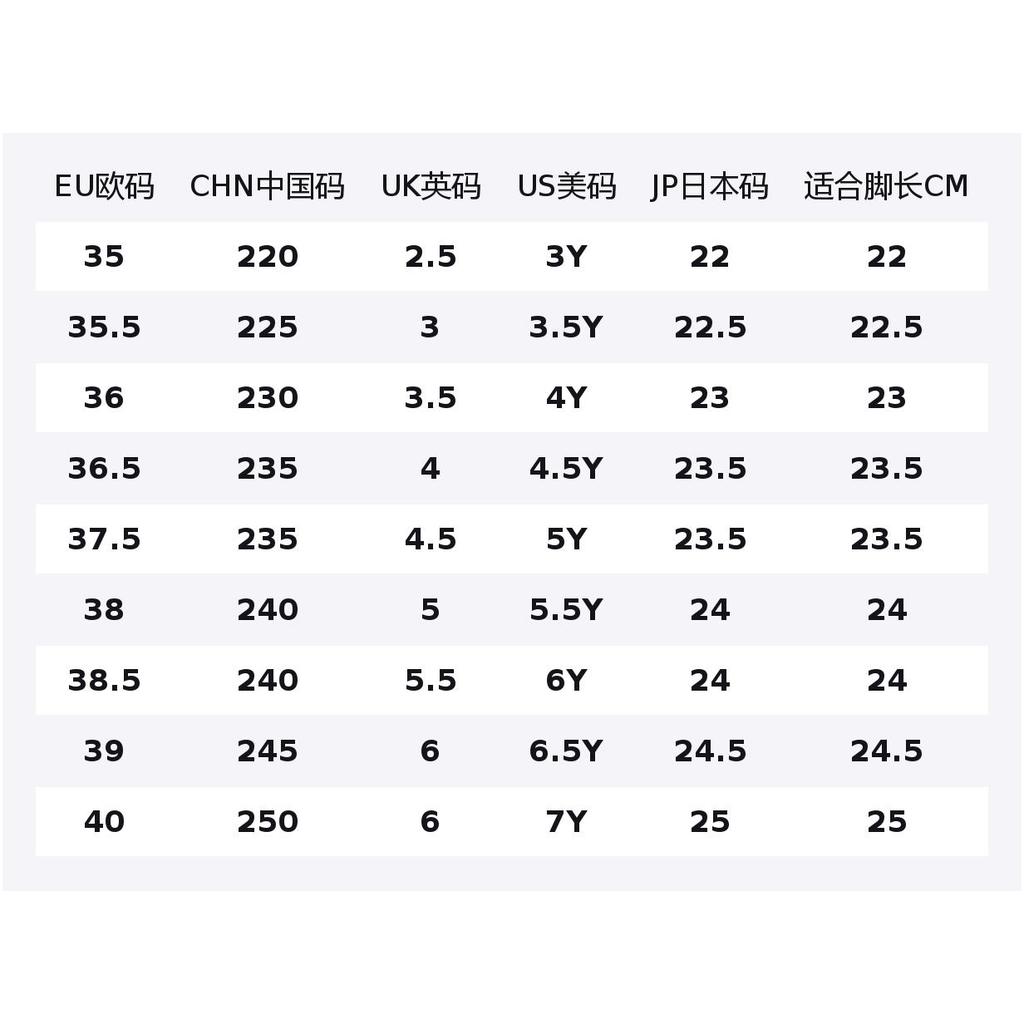Click UK size 2.5 cell
This screenshot has width=1024, height=1024.
(x=430, y=257)
